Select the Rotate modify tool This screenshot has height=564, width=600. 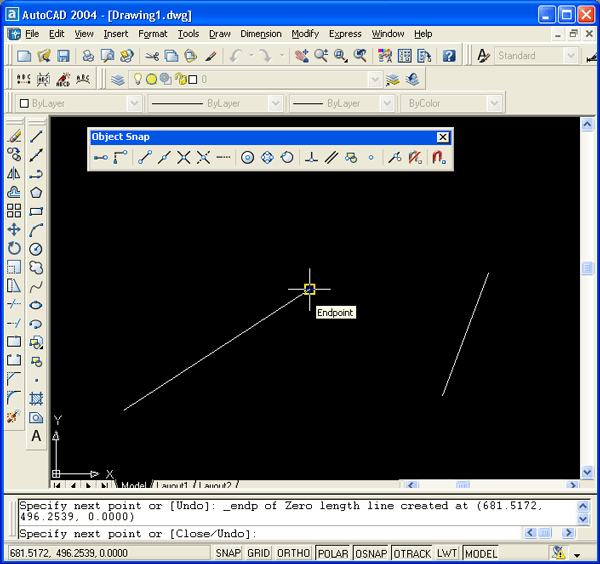pyautogui.click(x=14, y=248)
